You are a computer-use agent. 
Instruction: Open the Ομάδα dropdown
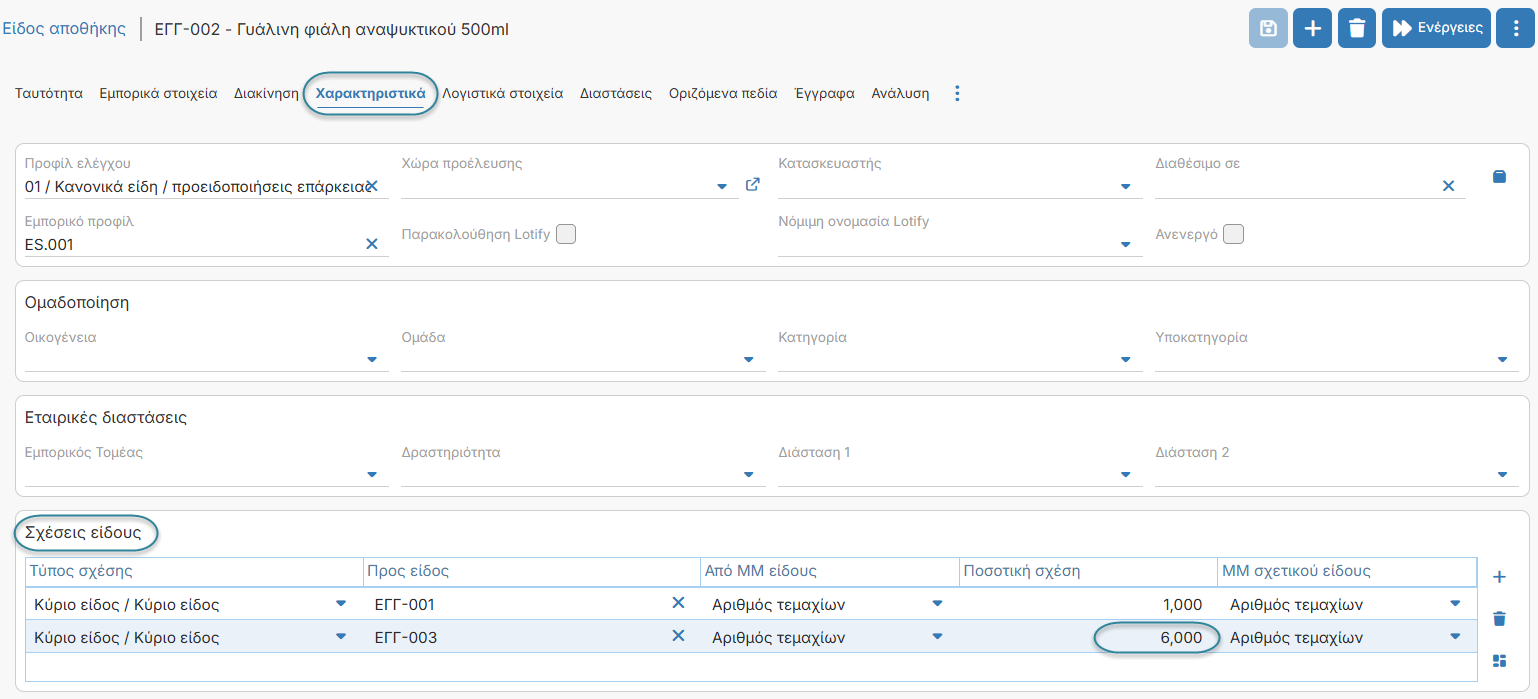(749, 360)
